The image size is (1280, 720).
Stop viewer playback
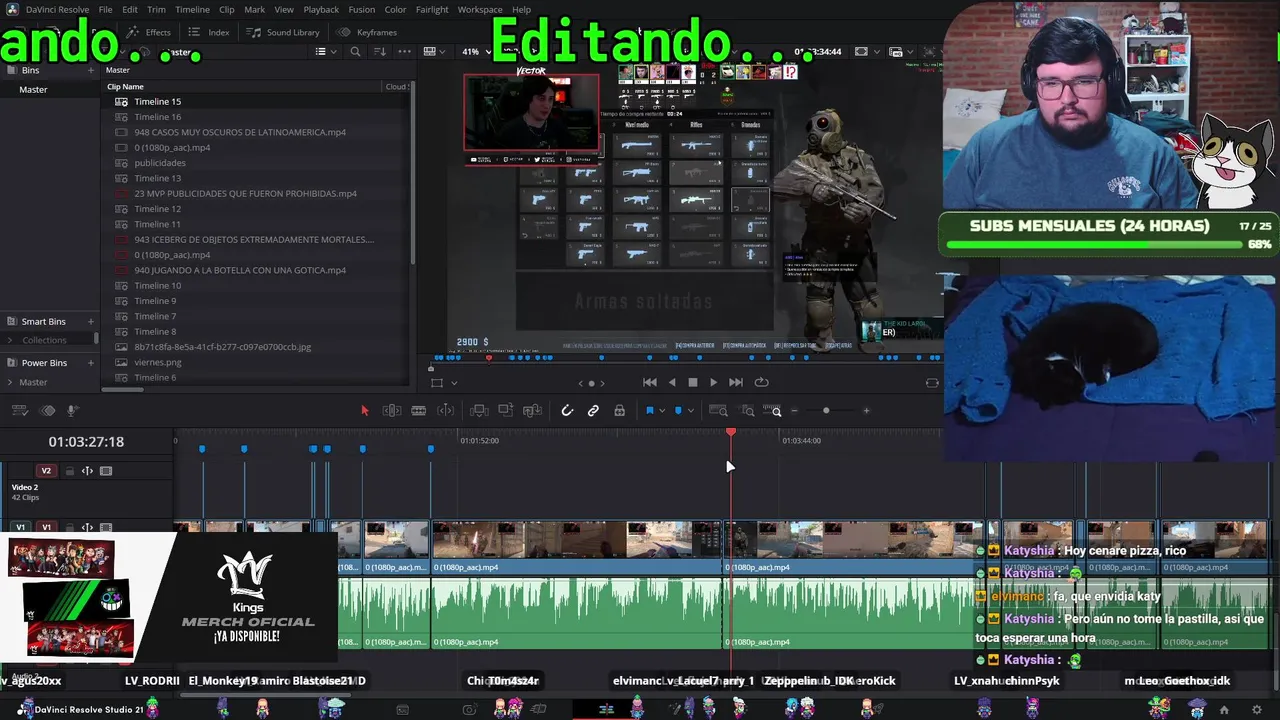[692, 382]
